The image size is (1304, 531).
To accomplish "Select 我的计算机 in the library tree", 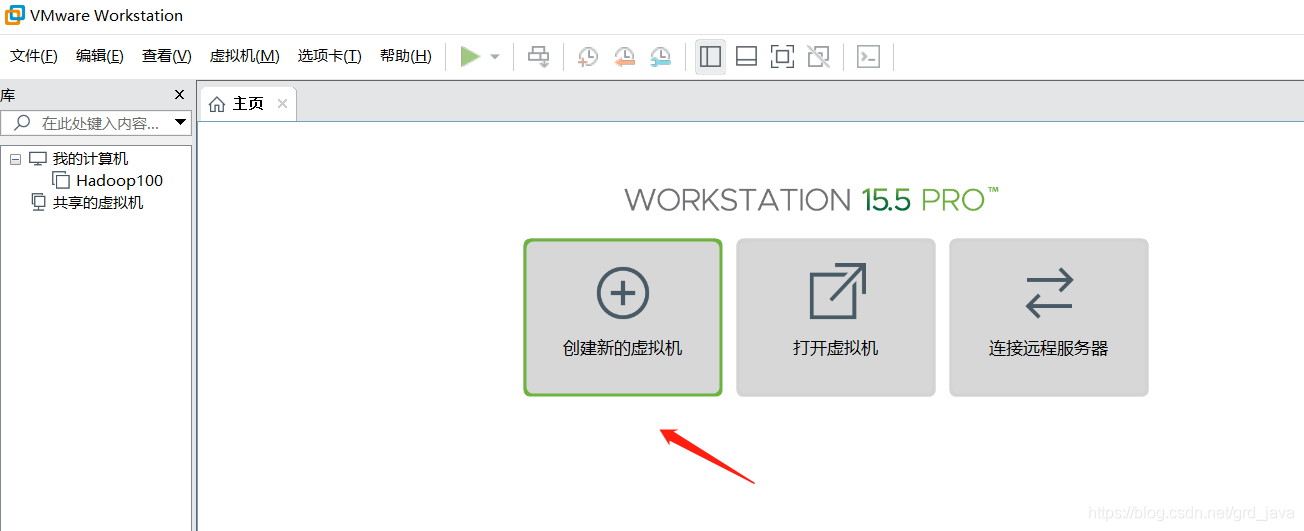I will coord(90,159).
